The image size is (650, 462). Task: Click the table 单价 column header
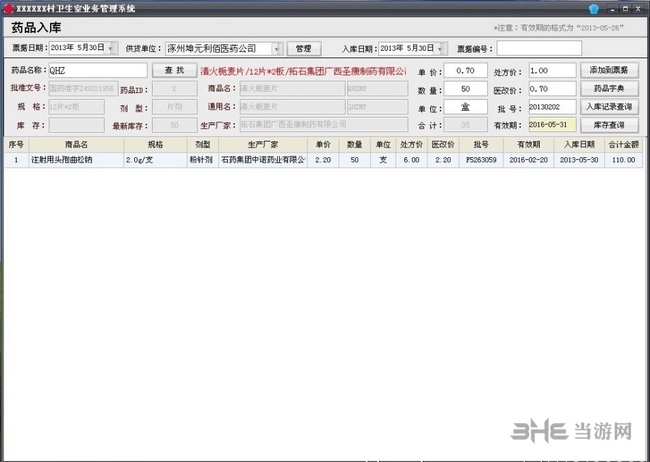coord(323,145)
